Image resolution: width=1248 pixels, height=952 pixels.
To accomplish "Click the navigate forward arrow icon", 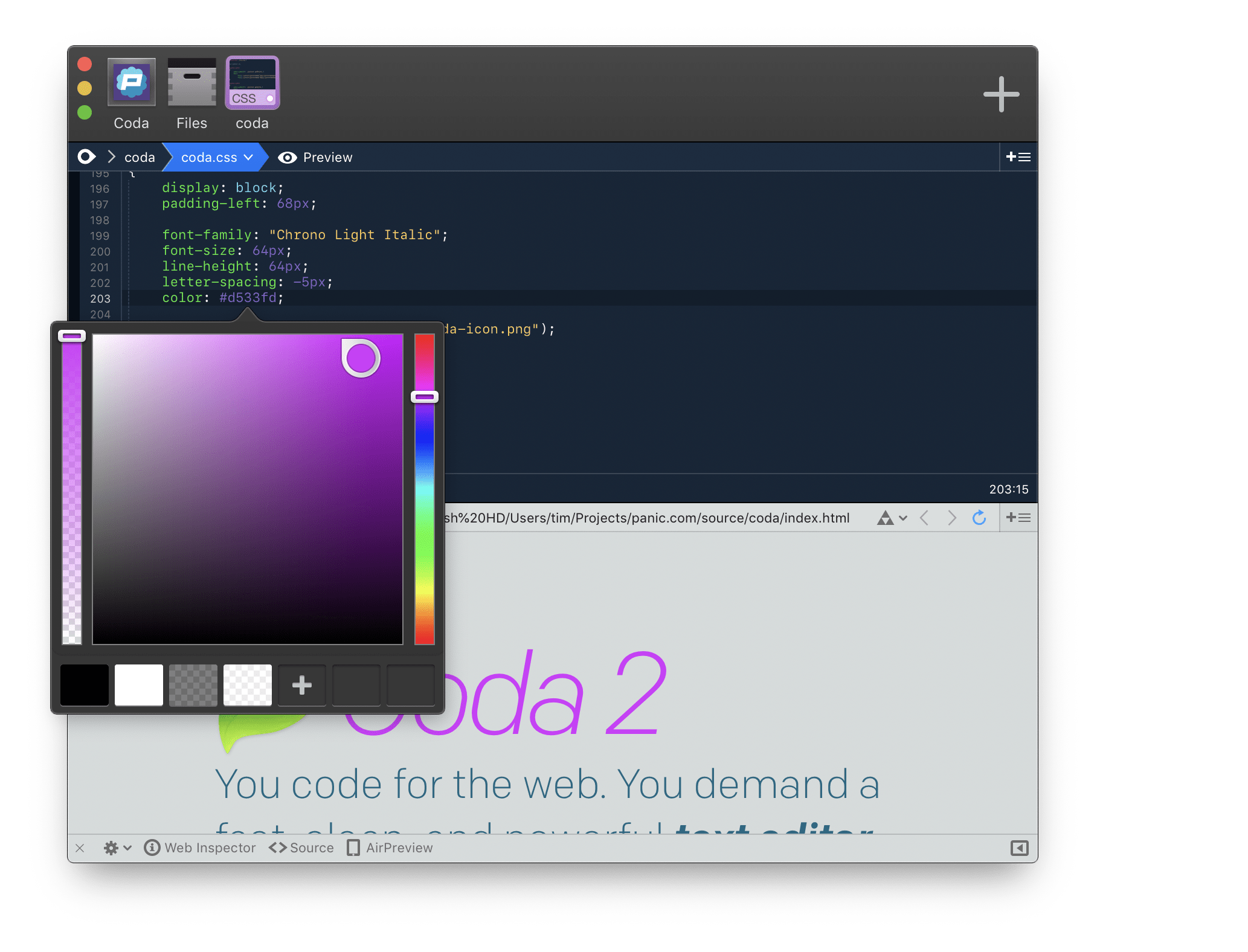I will [x=950, y=518].
